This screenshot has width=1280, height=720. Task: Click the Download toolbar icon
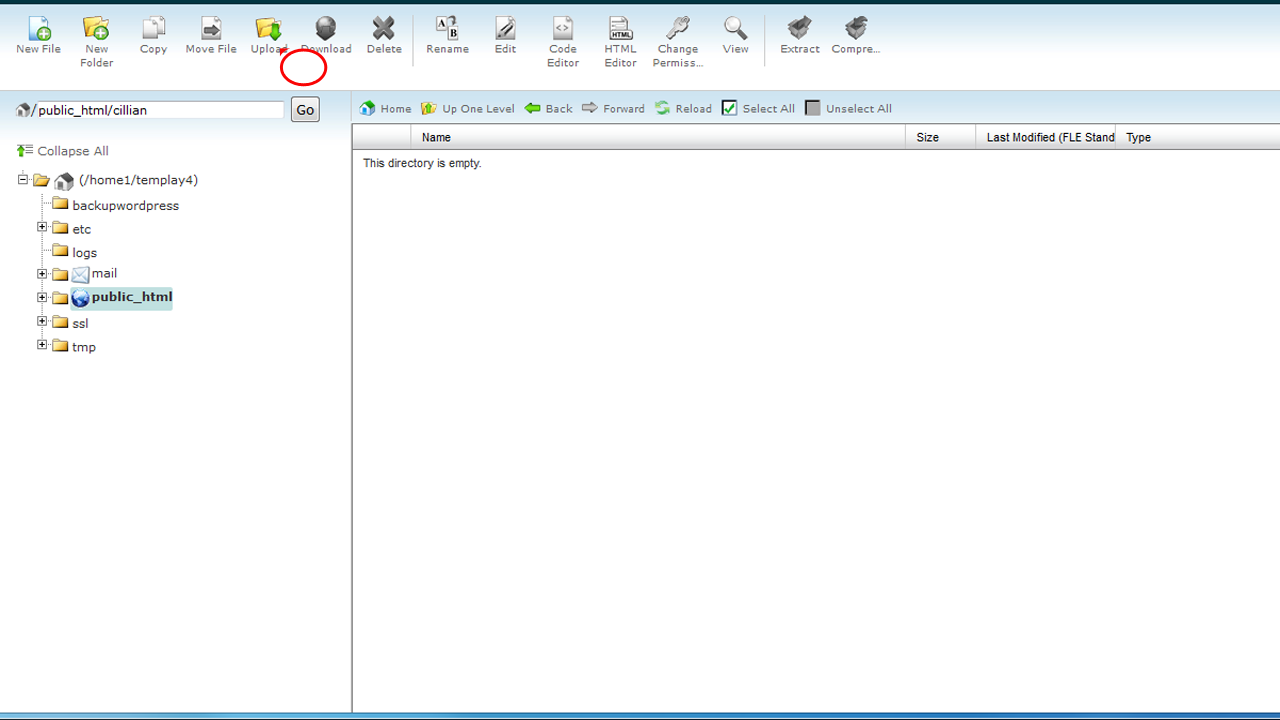pyautogui.click(x=326, y=28)
